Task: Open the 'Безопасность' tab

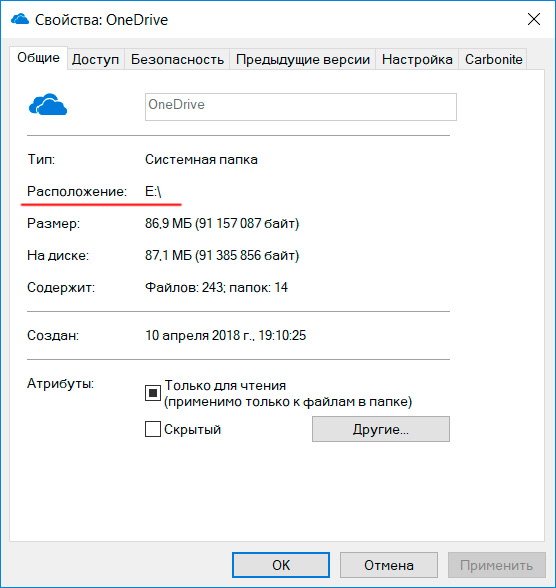Action: pos(177,59)
